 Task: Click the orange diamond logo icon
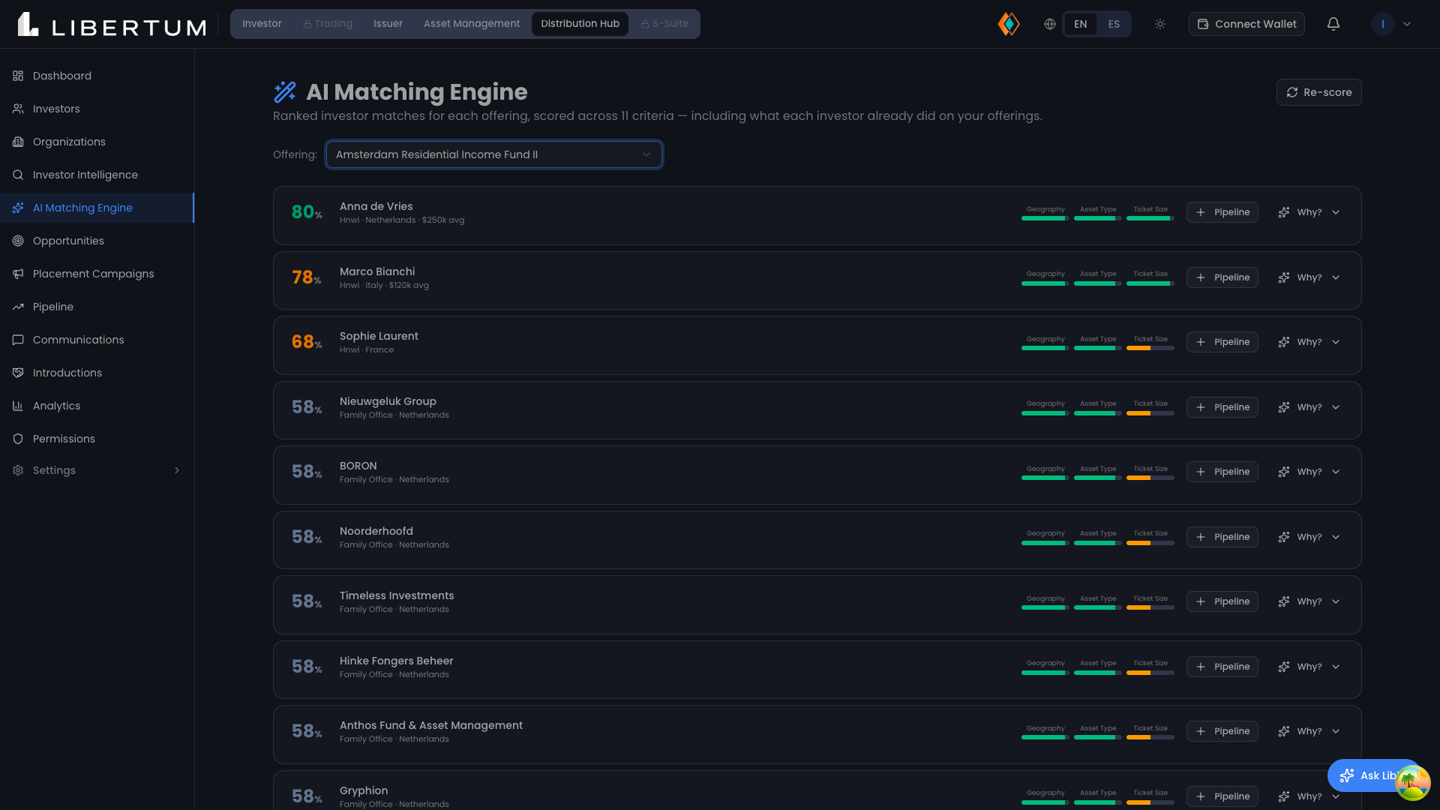(x=1009, y=24)
